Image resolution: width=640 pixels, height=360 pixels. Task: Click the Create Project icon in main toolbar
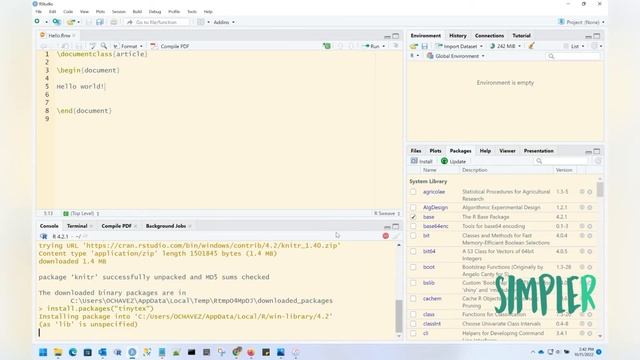tap(56, 22)
